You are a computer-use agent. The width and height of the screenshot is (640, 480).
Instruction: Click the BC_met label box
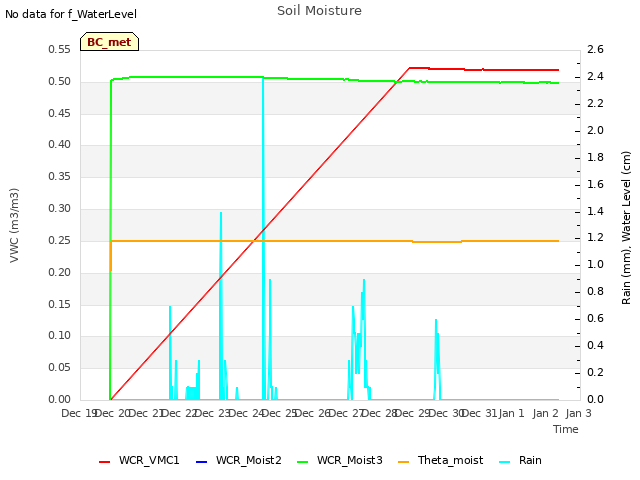(x=109, y=42)
